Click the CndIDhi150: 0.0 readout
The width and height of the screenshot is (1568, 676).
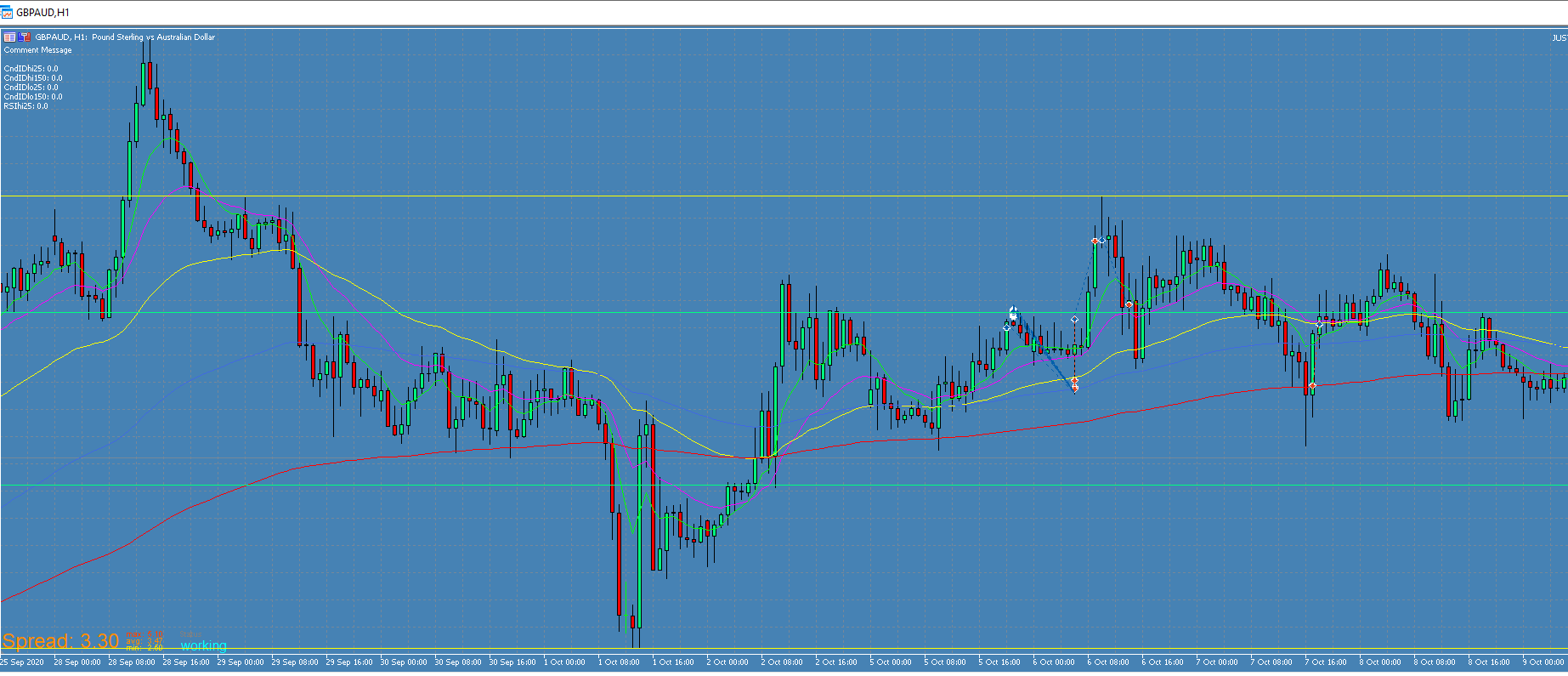(33, 78)
